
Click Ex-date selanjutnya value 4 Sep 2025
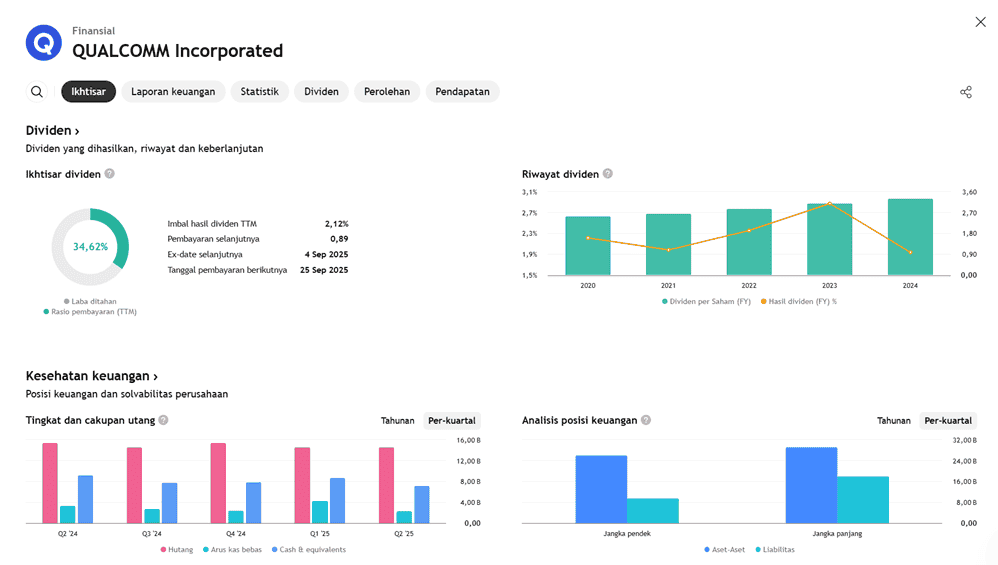(326, 255)
